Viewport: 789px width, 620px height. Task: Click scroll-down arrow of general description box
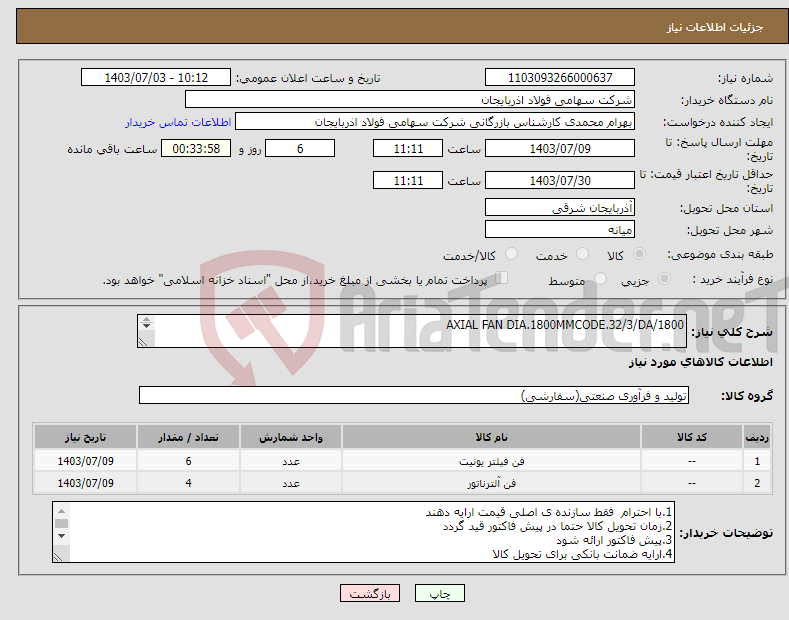click(x=146, y=326)
